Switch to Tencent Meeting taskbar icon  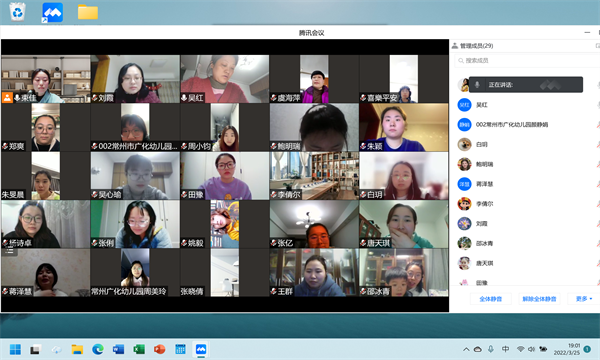coord(201,349)
